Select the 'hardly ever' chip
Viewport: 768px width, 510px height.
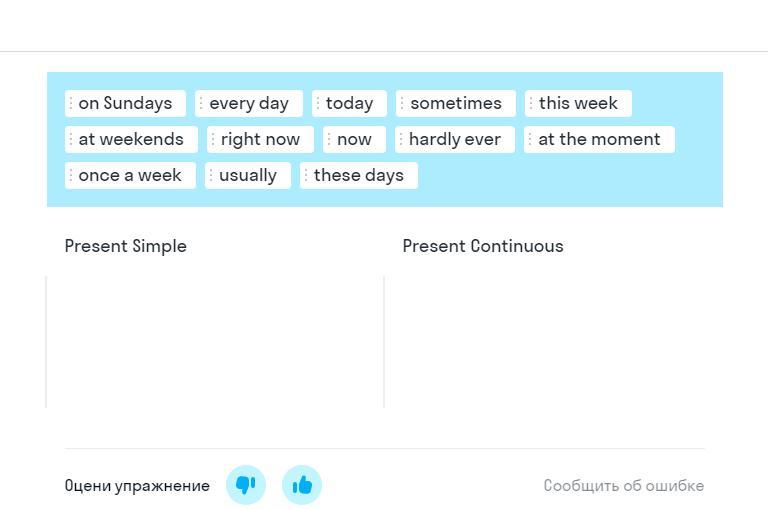[x=455, y=139]
